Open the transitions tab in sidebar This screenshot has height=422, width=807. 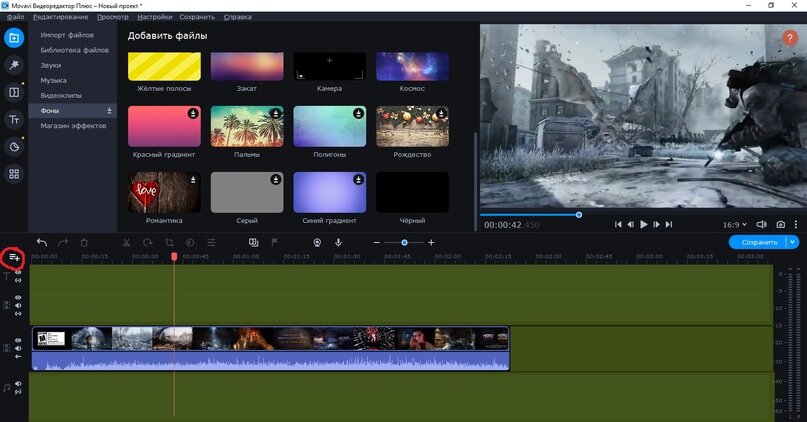click(x=14, y=92)
